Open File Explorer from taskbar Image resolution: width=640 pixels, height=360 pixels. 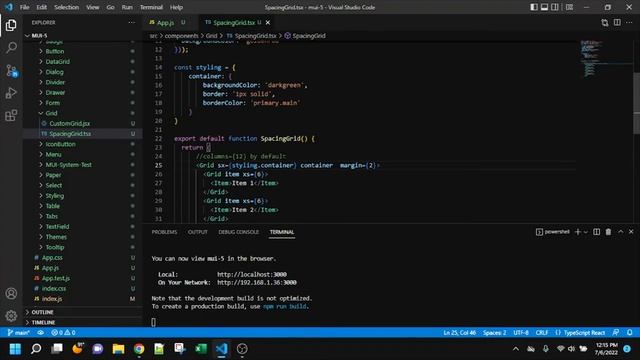[x=118, y=349]
